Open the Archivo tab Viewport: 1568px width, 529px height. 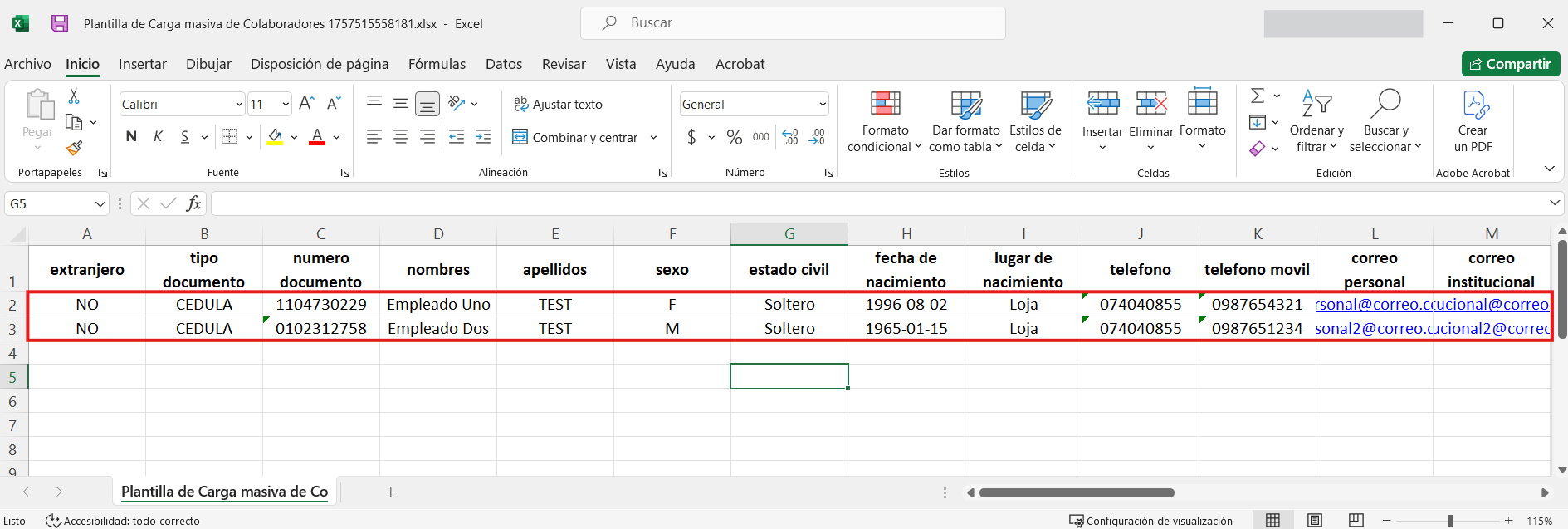pyautogui.click(x=27, y=64)
